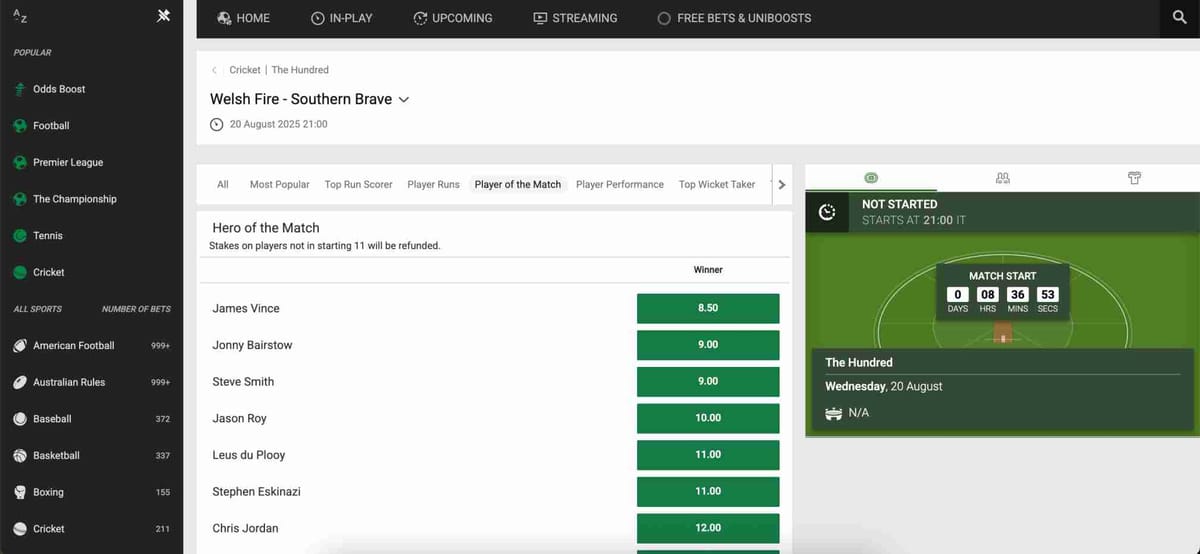Click the countdown timer icon by Not Started
The image size is (1200, 554).
click(827, 212)
